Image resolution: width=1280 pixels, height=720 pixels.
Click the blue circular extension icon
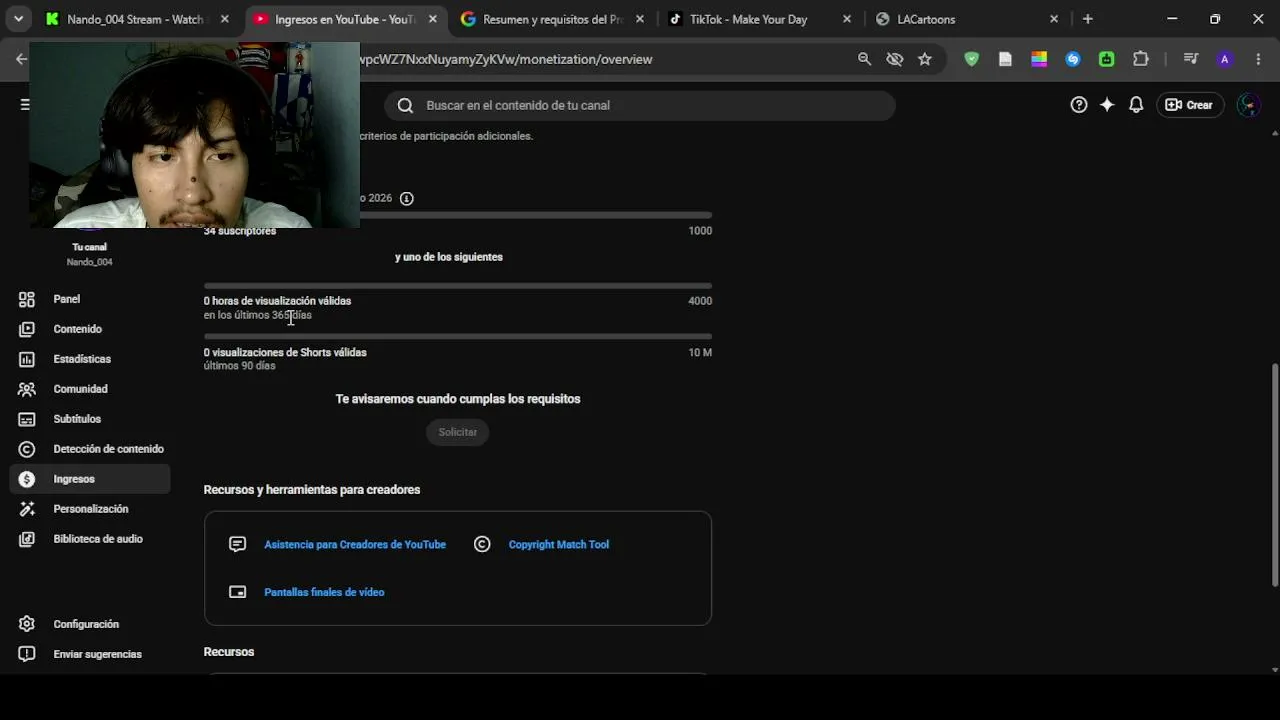click(x=1073, y=59)
